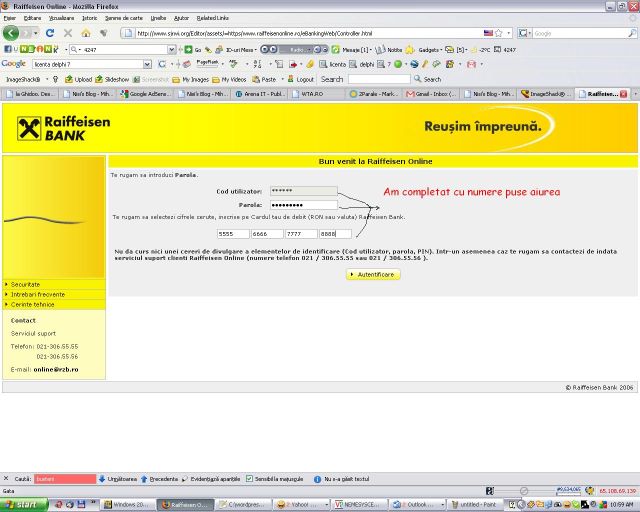
Task: Open the Editare menu
Action: (32, 18)
